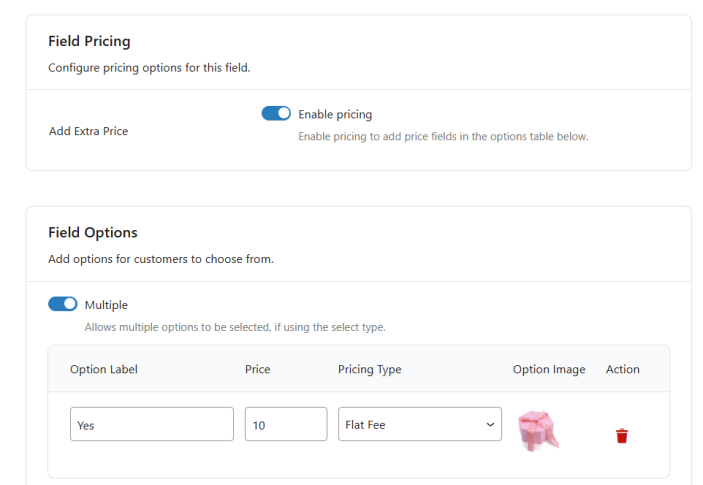The height and width of the screenshot is (485, 703).
Task: Delete the Yes option with trash icon
Action: (x=622, y=435)
